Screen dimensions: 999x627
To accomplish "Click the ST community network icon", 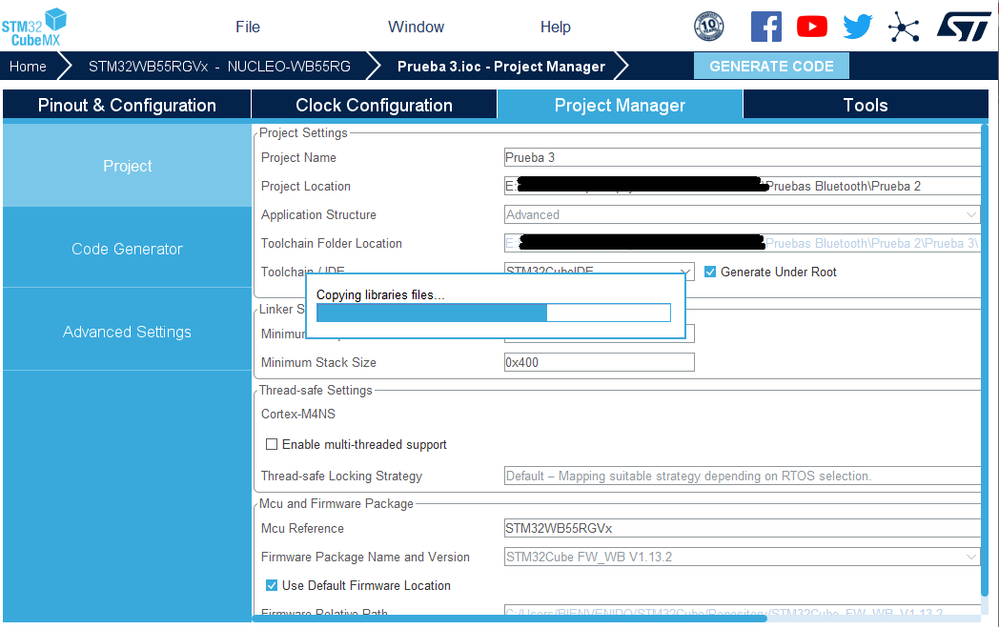I will click(903, 27).
